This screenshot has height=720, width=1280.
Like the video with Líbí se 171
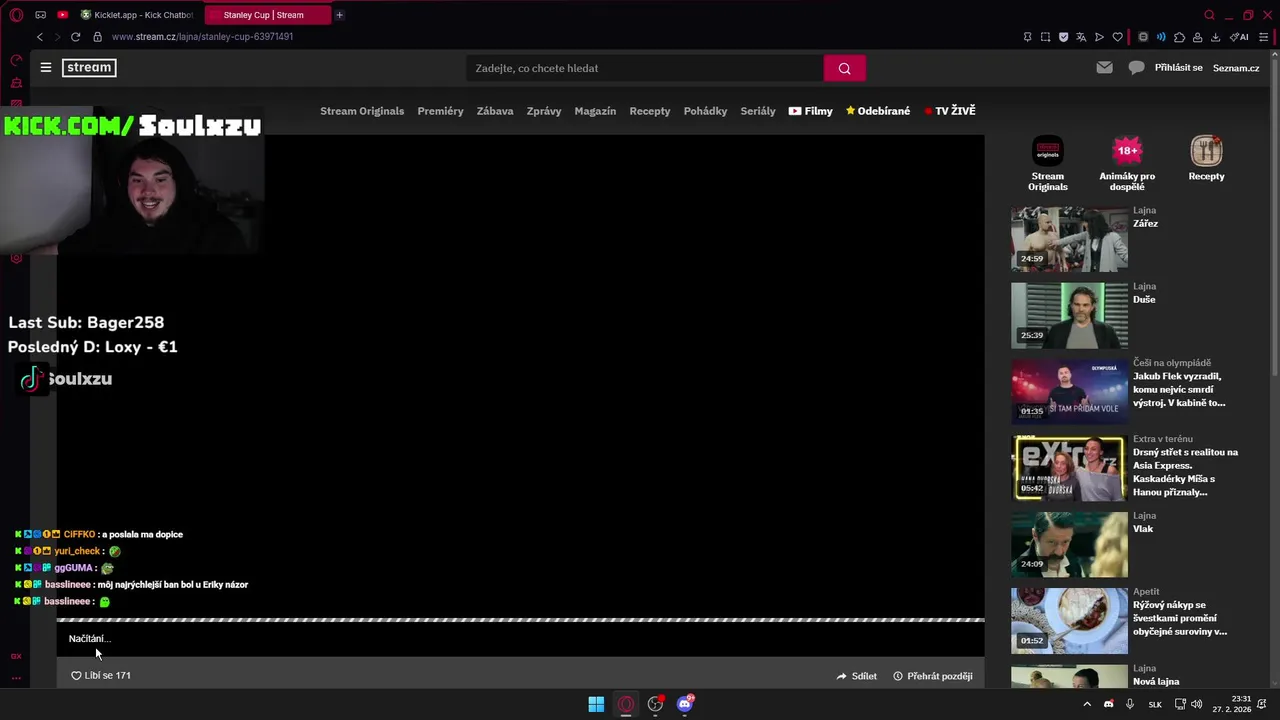[x=101, y=676]
